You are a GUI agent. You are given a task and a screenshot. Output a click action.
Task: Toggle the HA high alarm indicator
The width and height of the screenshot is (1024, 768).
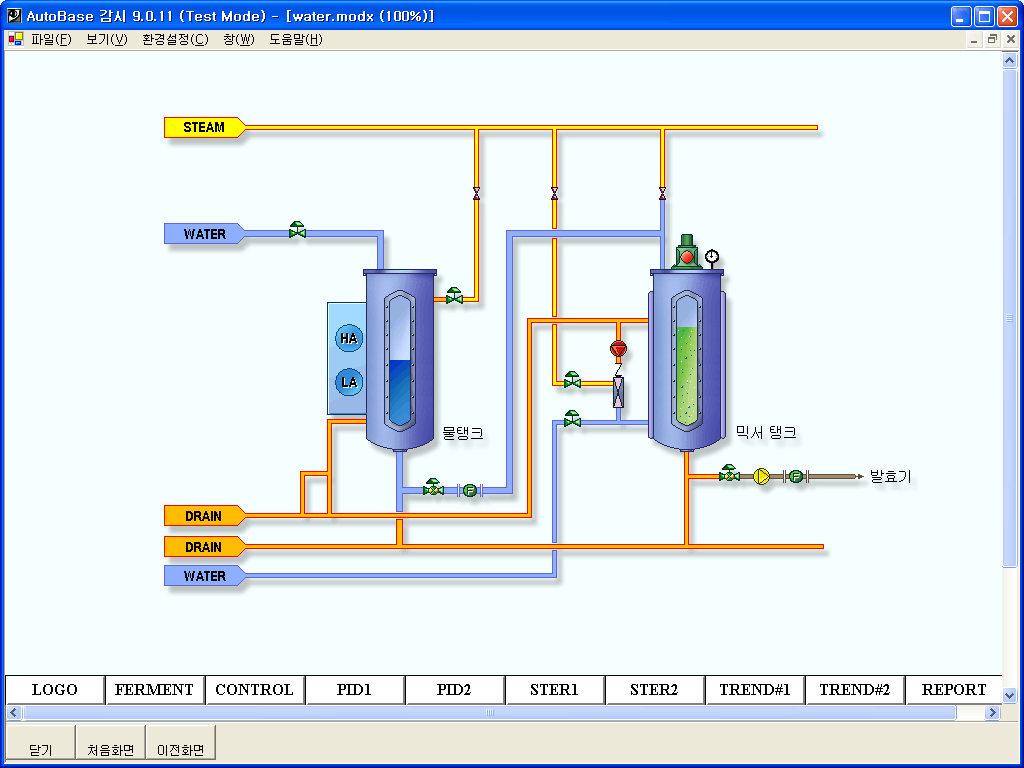[x=348, y=339]
